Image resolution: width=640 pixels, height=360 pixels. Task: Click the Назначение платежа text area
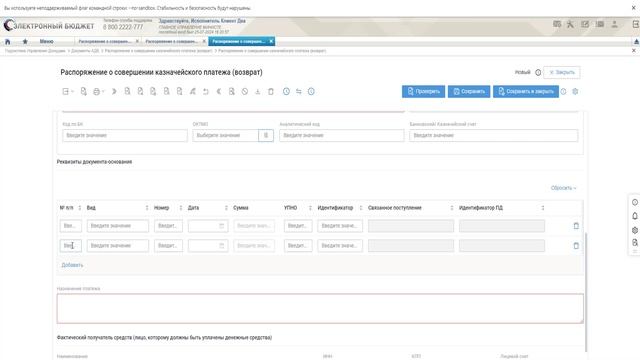pos(320,309)
